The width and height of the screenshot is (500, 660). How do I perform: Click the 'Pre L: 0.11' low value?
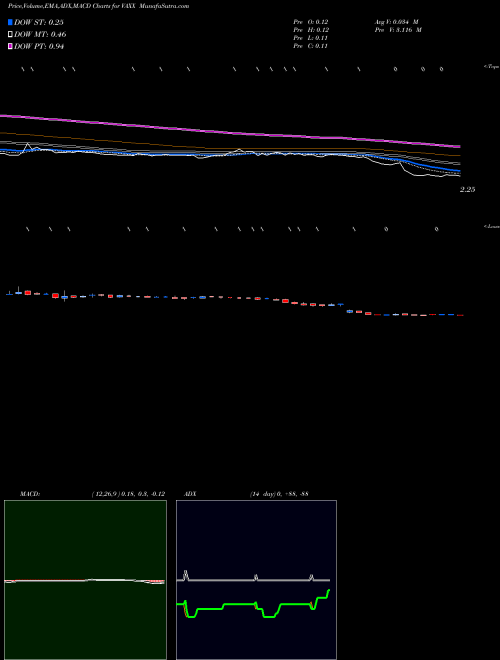tap(311, 38)
